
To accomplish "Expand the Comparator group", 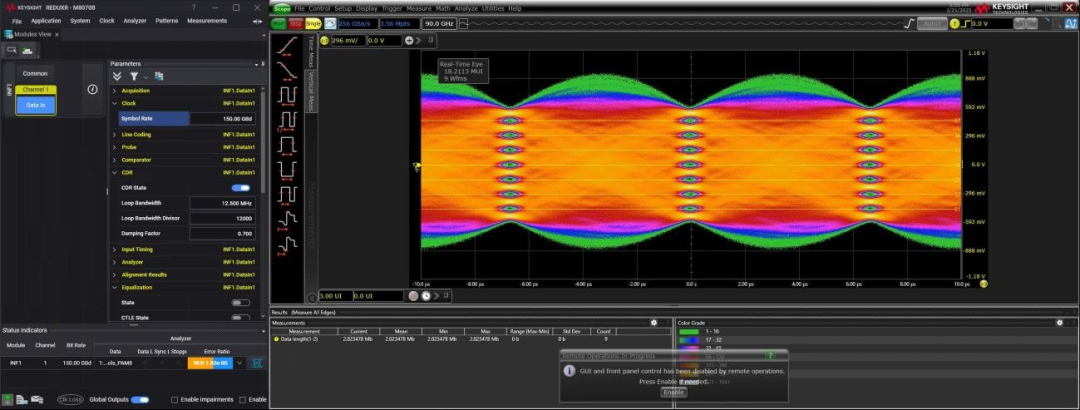I will click(x=114, y=160).
